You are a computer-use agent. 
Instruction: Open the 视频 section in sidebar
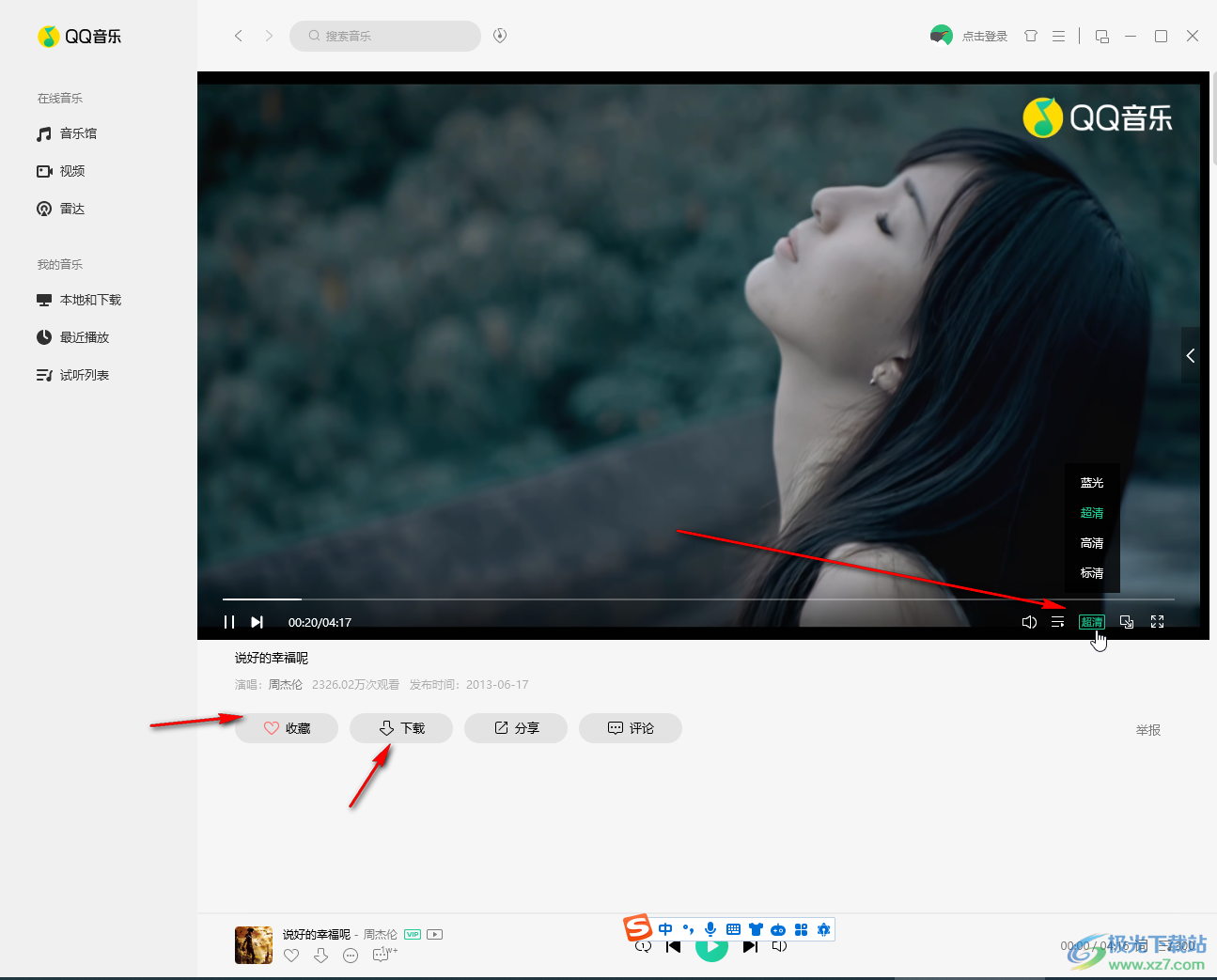[x=61, y=171]
